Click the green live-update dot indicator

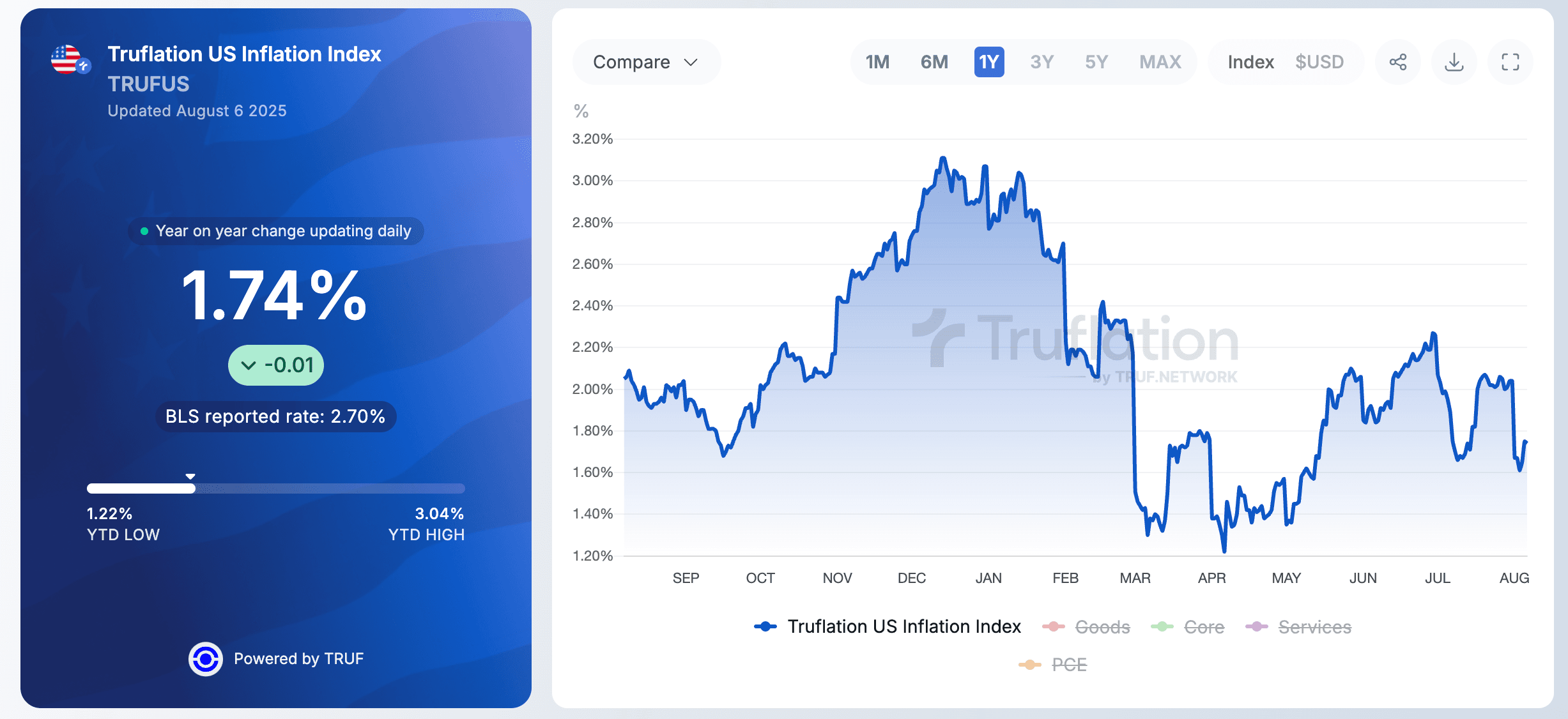(x=144, y=231)
